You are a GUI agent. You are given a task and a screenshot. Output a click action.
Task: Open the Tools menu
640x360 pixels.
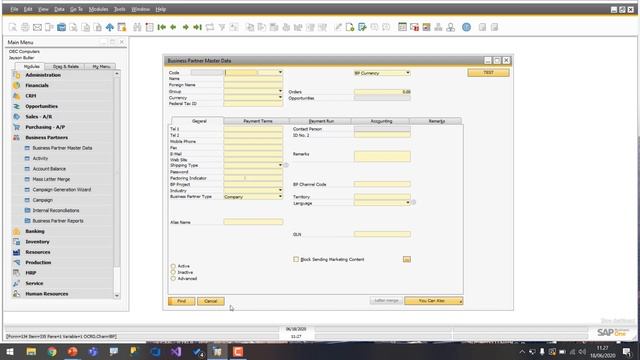pos(120,9)
